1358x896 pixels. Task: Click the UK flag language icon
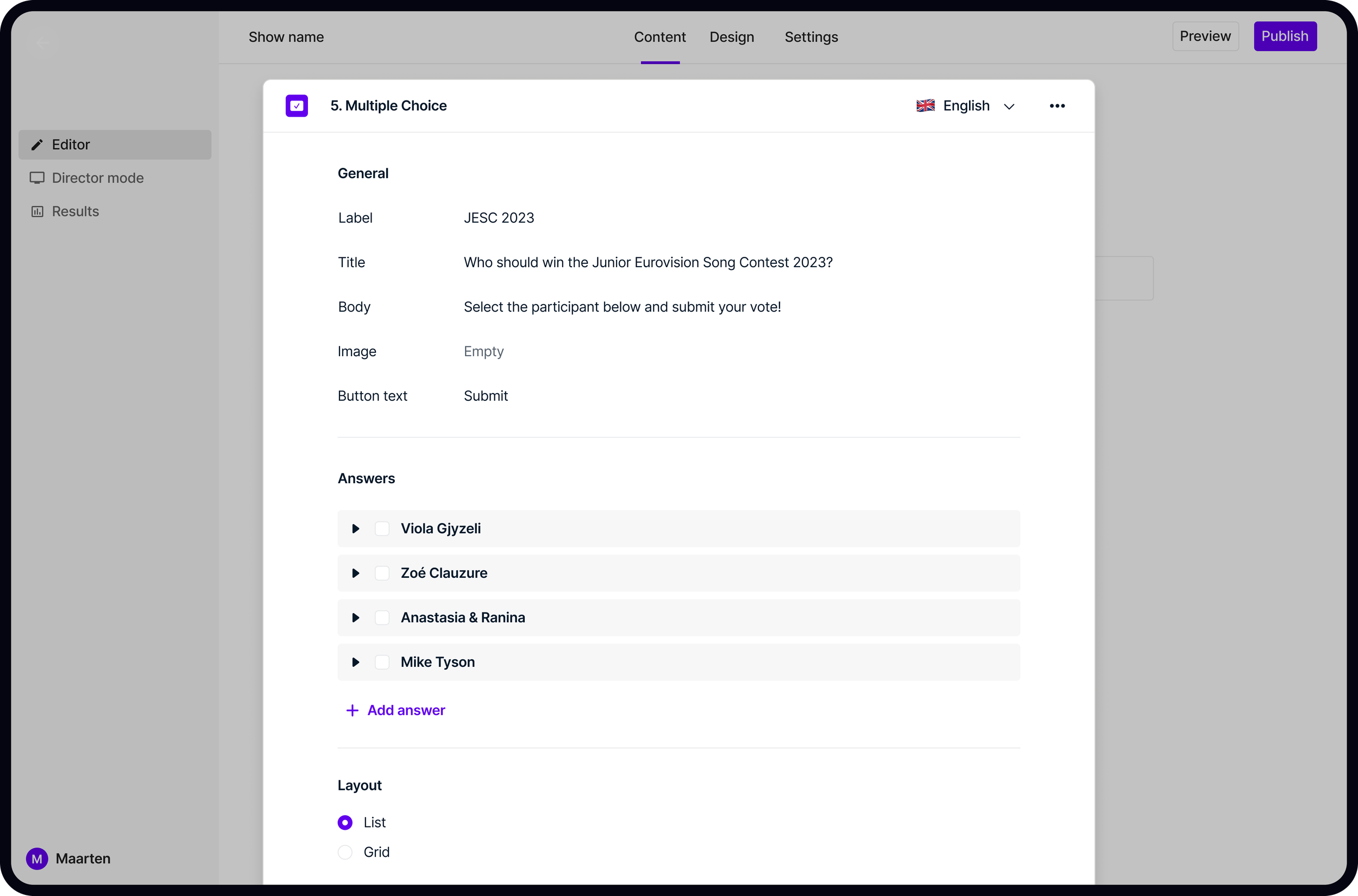coord(925,106)
